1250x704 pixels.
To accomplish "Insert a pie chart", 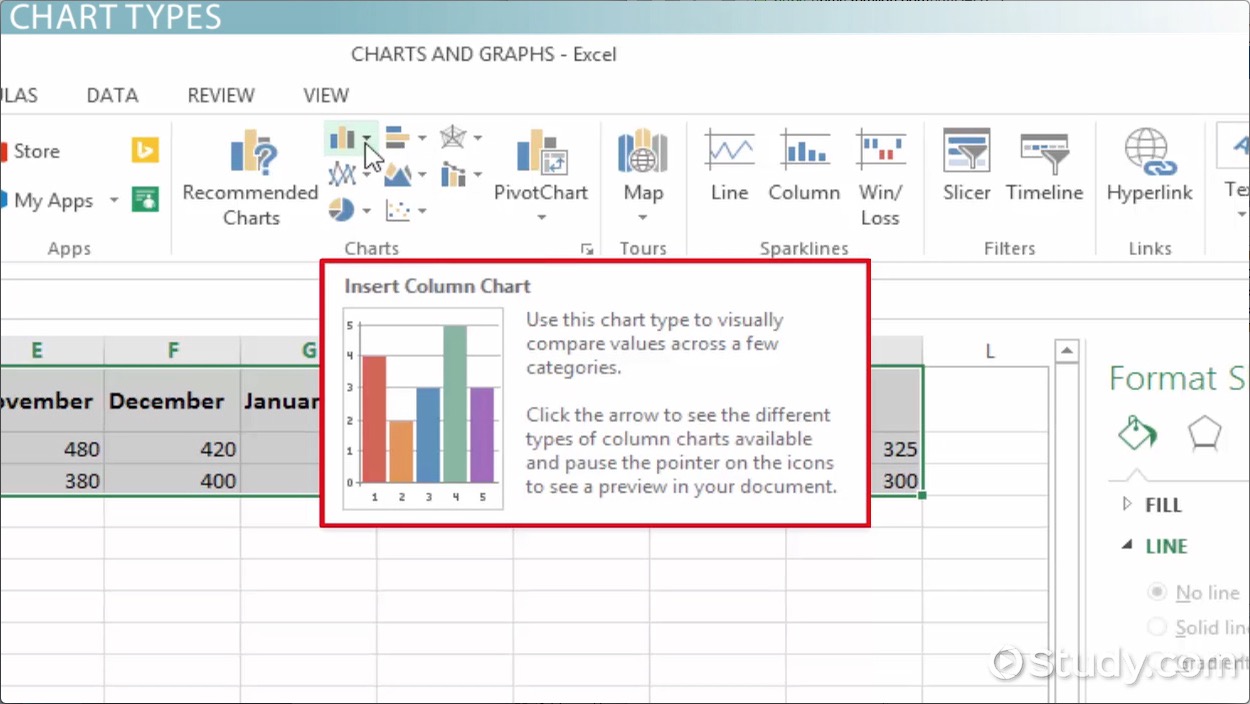I will click(x=342, y=210).
